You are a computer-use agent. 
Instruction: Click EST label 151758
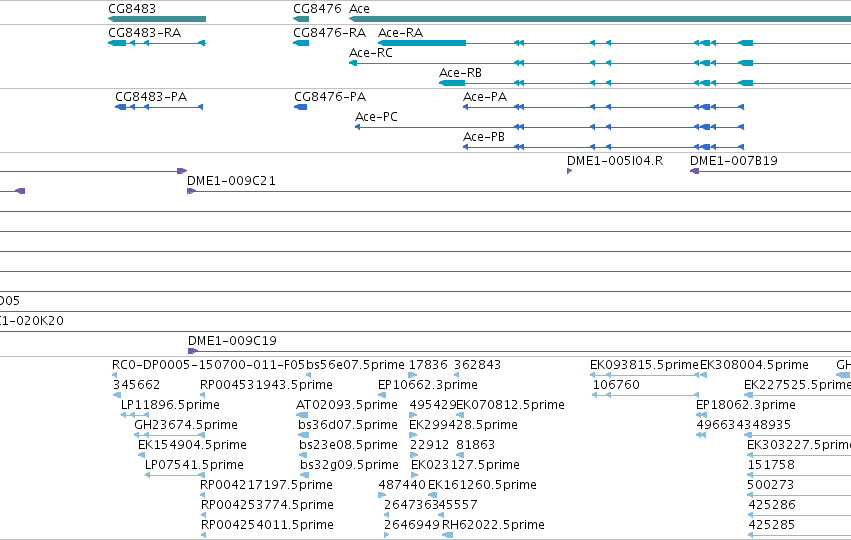pos(771,465)
